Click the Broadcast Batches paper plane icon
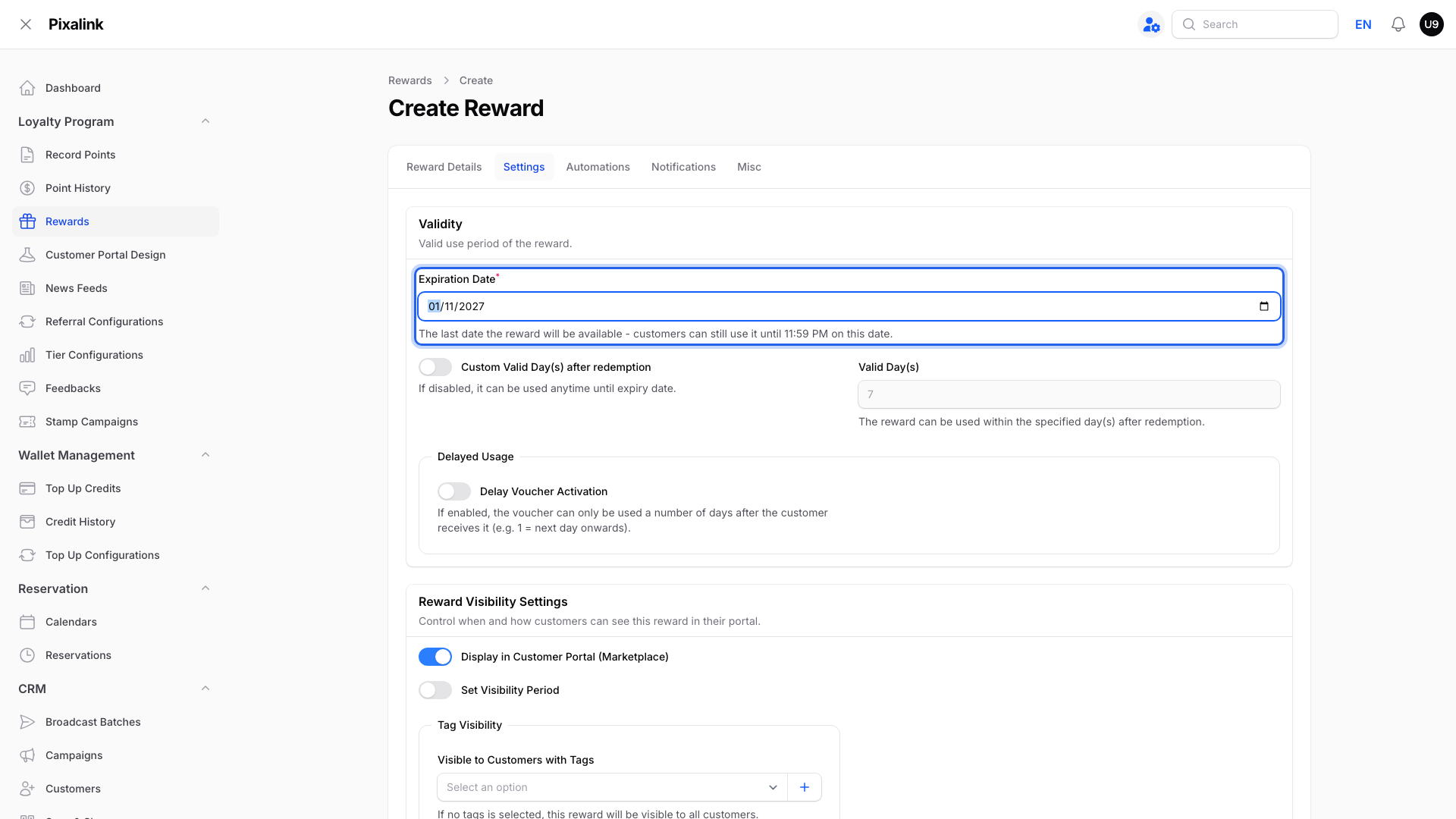This screenshot has width=1456, height=819. click(x=27, y=722)
